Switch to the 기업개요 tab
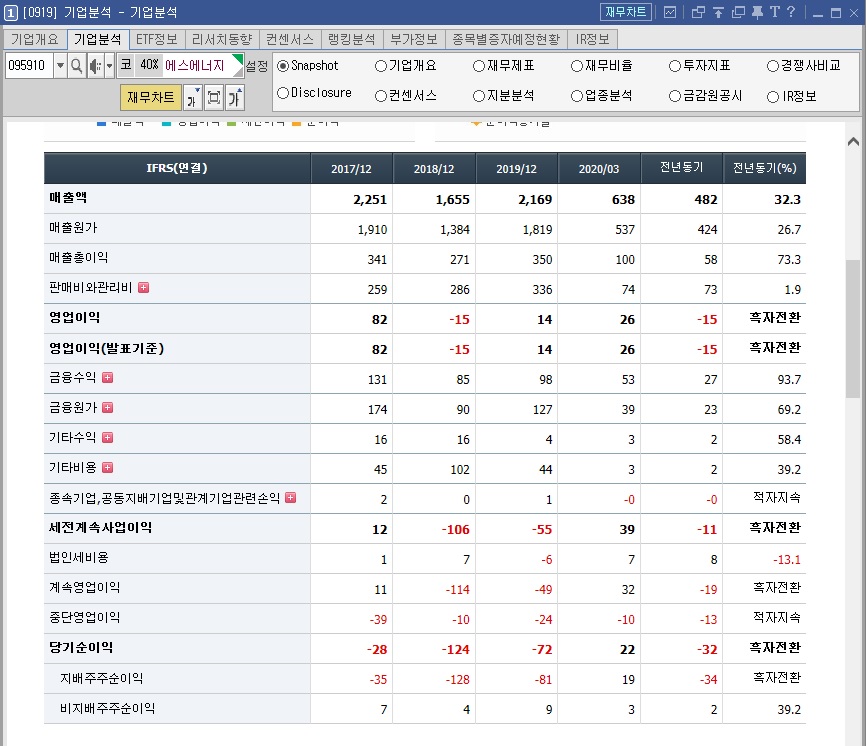Image resolution: width=866 pixels, height=746 pixels. [x=34, y=39]
